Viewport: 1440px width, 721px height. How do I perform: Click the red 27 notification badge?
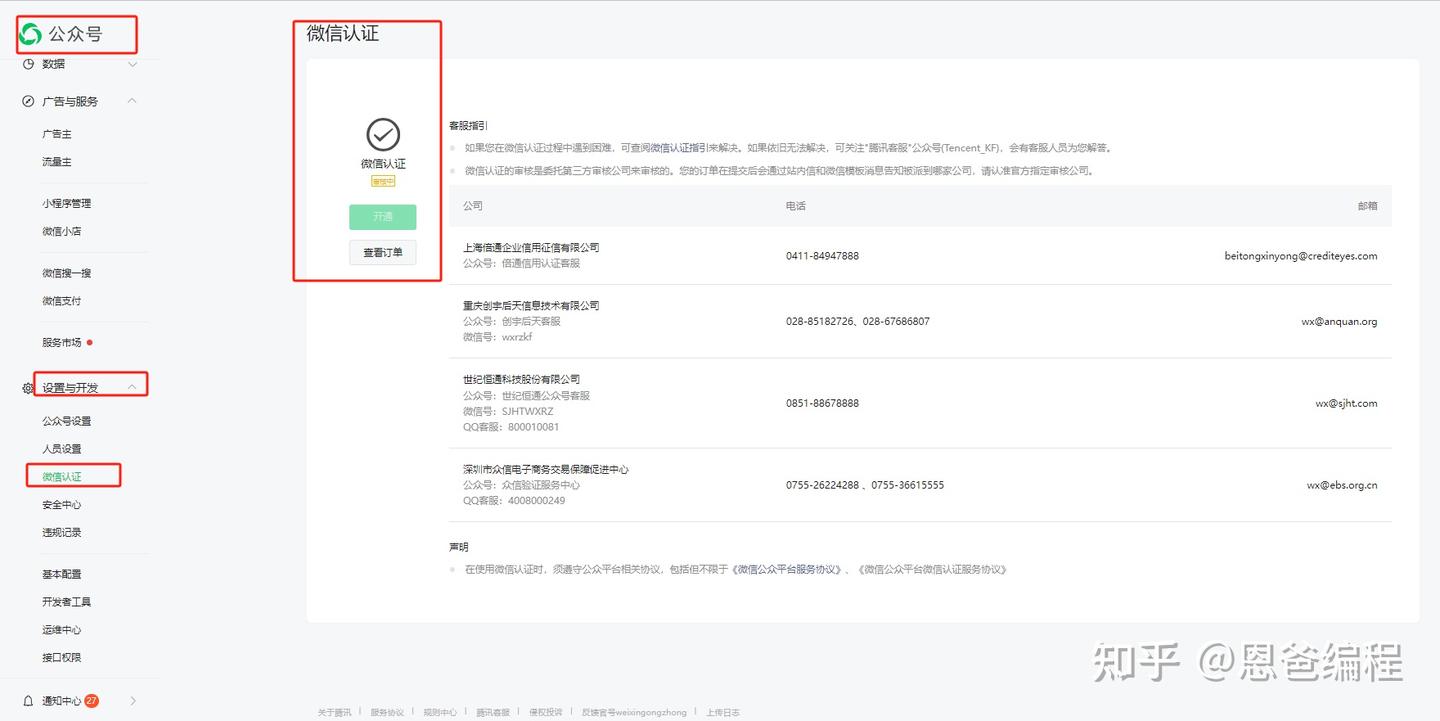[x=91, y=701]
